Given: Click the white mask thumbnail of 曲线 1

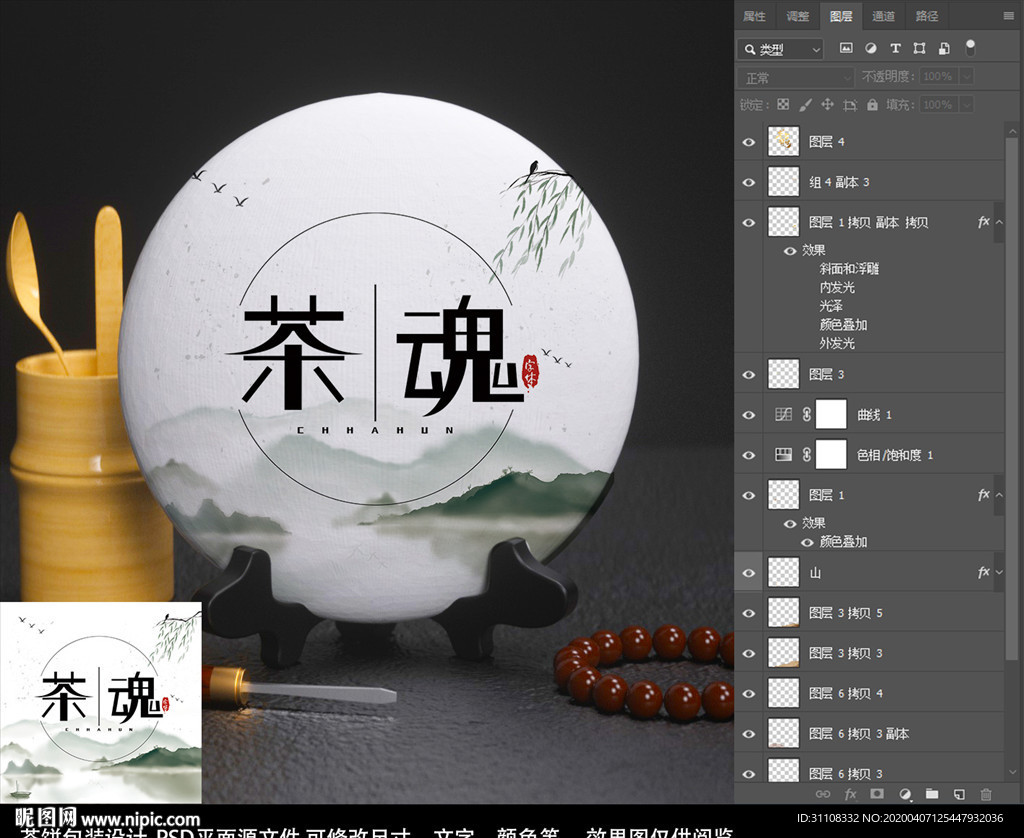Looking at the screenshot, I should click(x=831, y=414).
